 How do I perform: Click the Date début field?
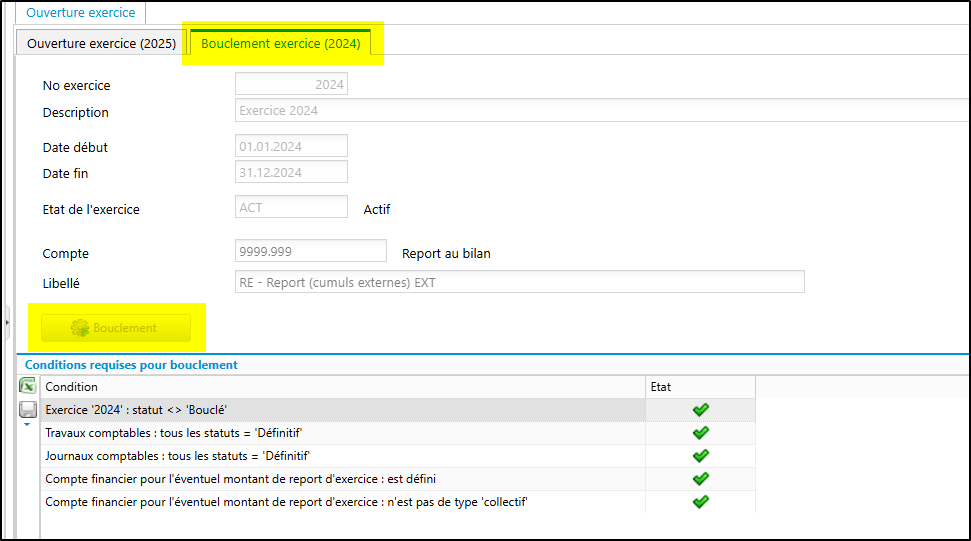291,146
